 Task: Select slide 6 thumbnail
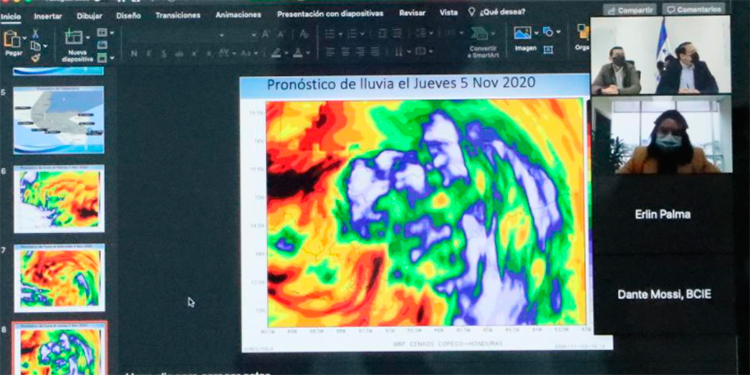59,199
